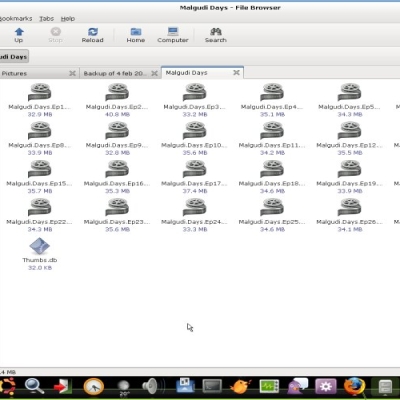400x400 pixels.
Task: Click the 35.1 MB size label
Action: [x=272, y=114]
